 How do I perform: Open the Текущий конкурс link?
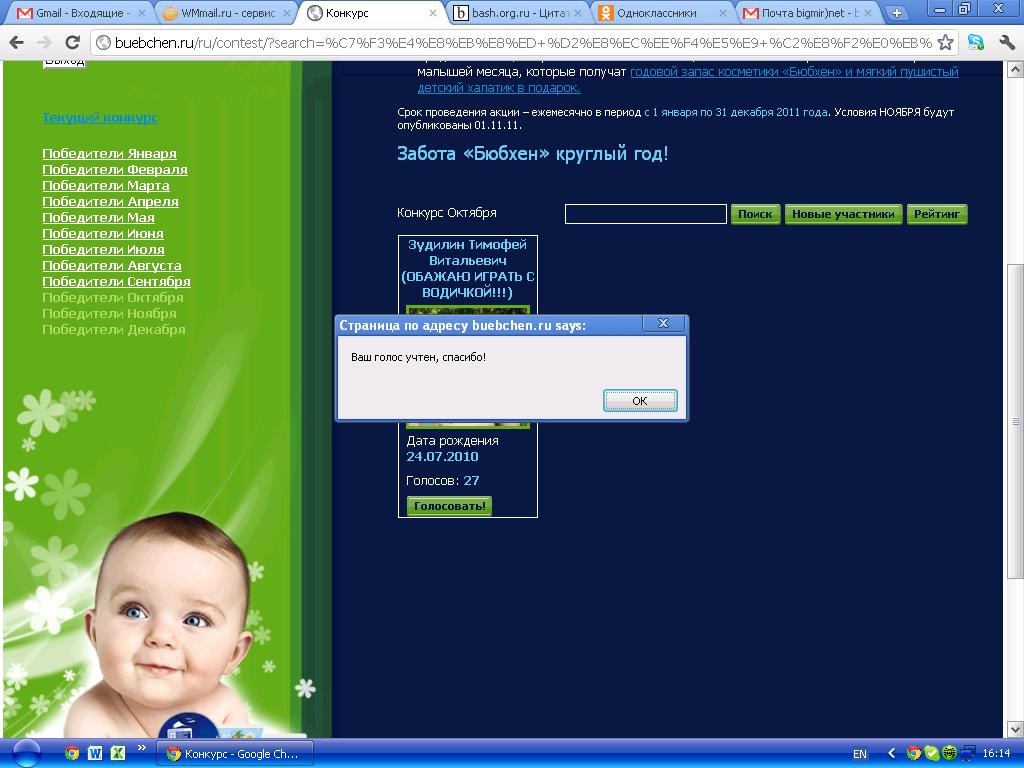click(100, 118)
